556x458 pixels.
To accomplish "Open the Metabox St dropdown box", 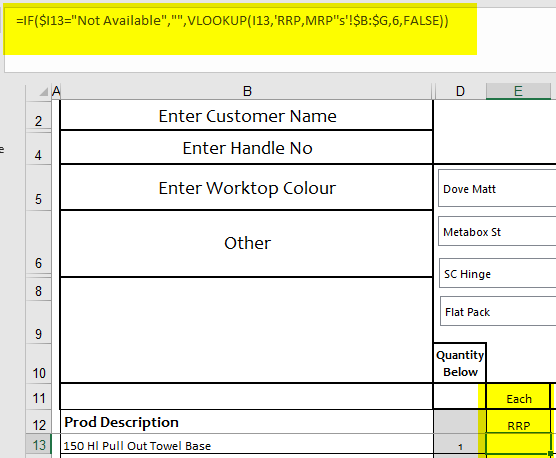I will (x=497, y=231).
